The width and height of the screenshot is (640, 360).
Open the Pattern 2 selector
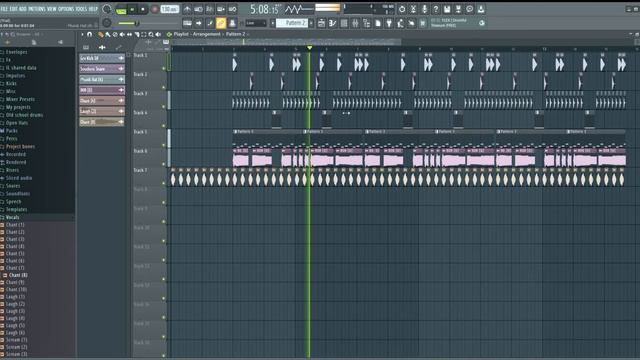[292, 23]
